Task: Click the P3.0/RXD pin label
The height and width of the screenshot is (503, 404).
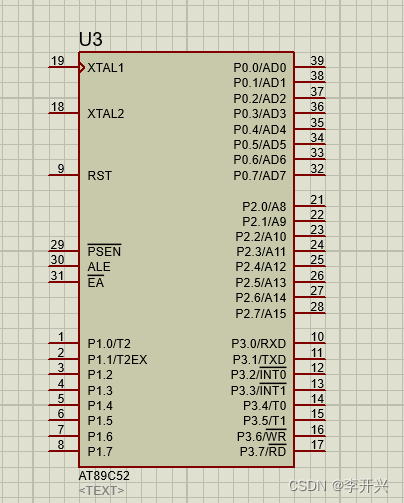Action: pos(259,344)
